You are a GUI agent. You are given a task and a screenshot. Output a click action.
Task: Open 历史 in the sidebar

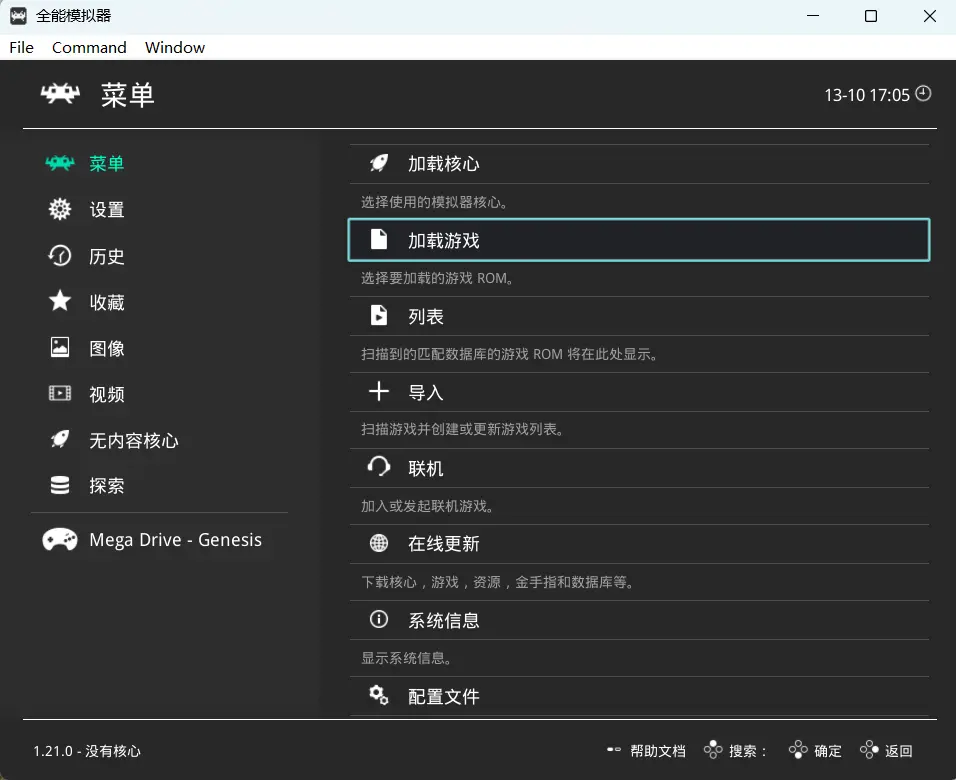[x=106, y=256]
